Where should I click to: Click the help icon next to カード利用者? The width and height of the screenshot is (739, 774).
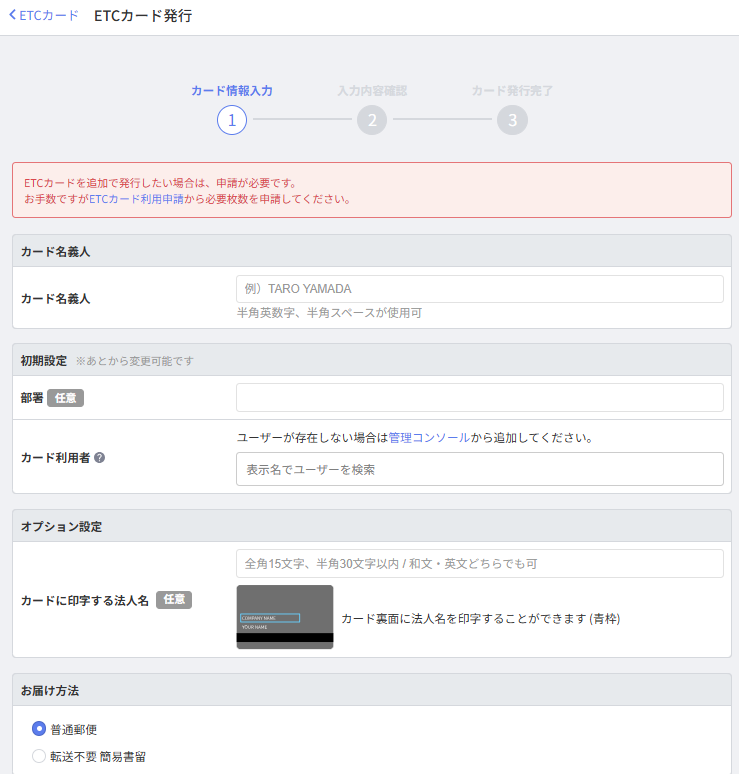pos(100,458)
